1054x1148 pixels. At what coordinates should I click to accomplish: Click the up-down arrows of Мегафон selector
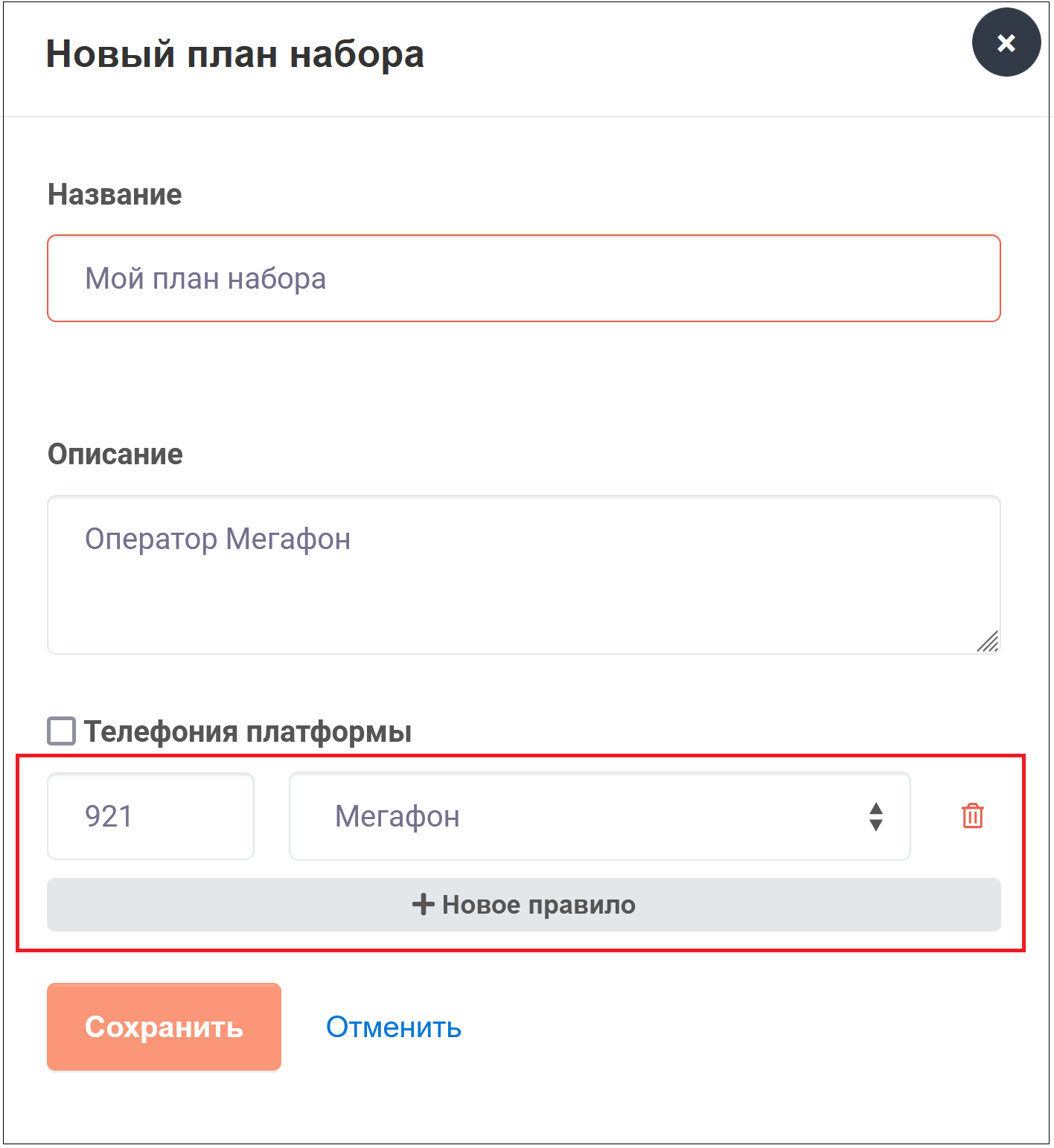(876, 816)
